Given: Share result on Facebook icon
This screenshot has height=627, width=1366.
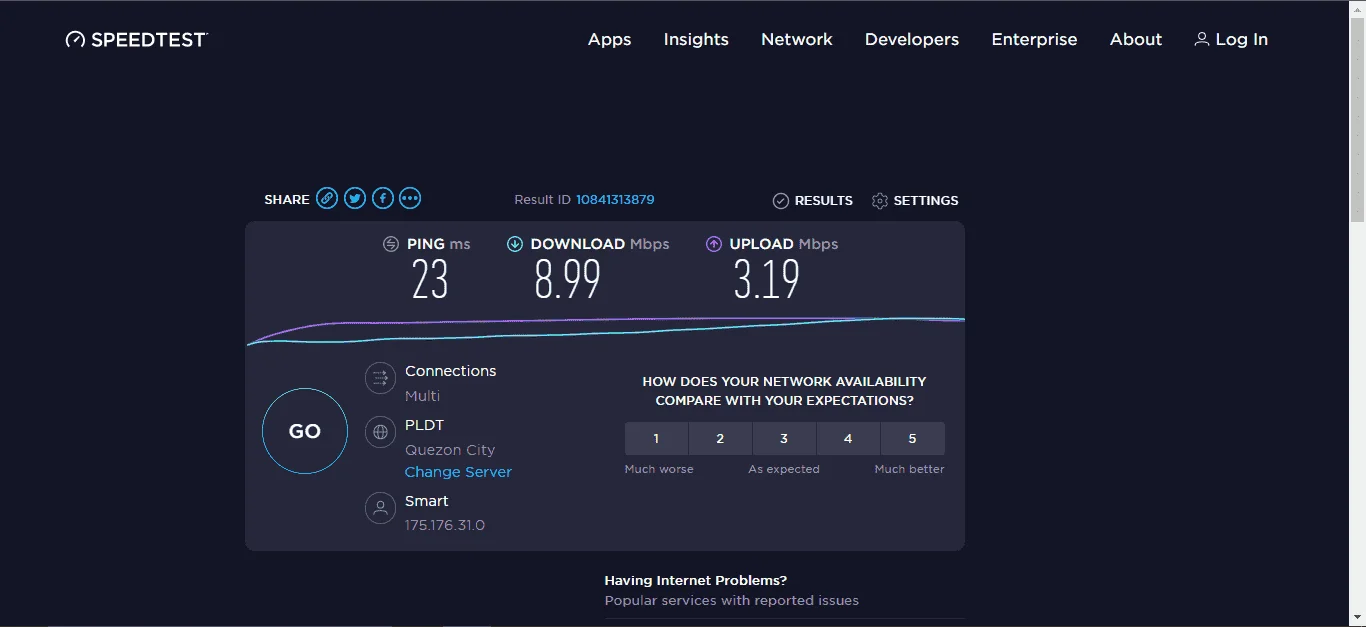Looking at the screenshot, I should tap(383, 198).
